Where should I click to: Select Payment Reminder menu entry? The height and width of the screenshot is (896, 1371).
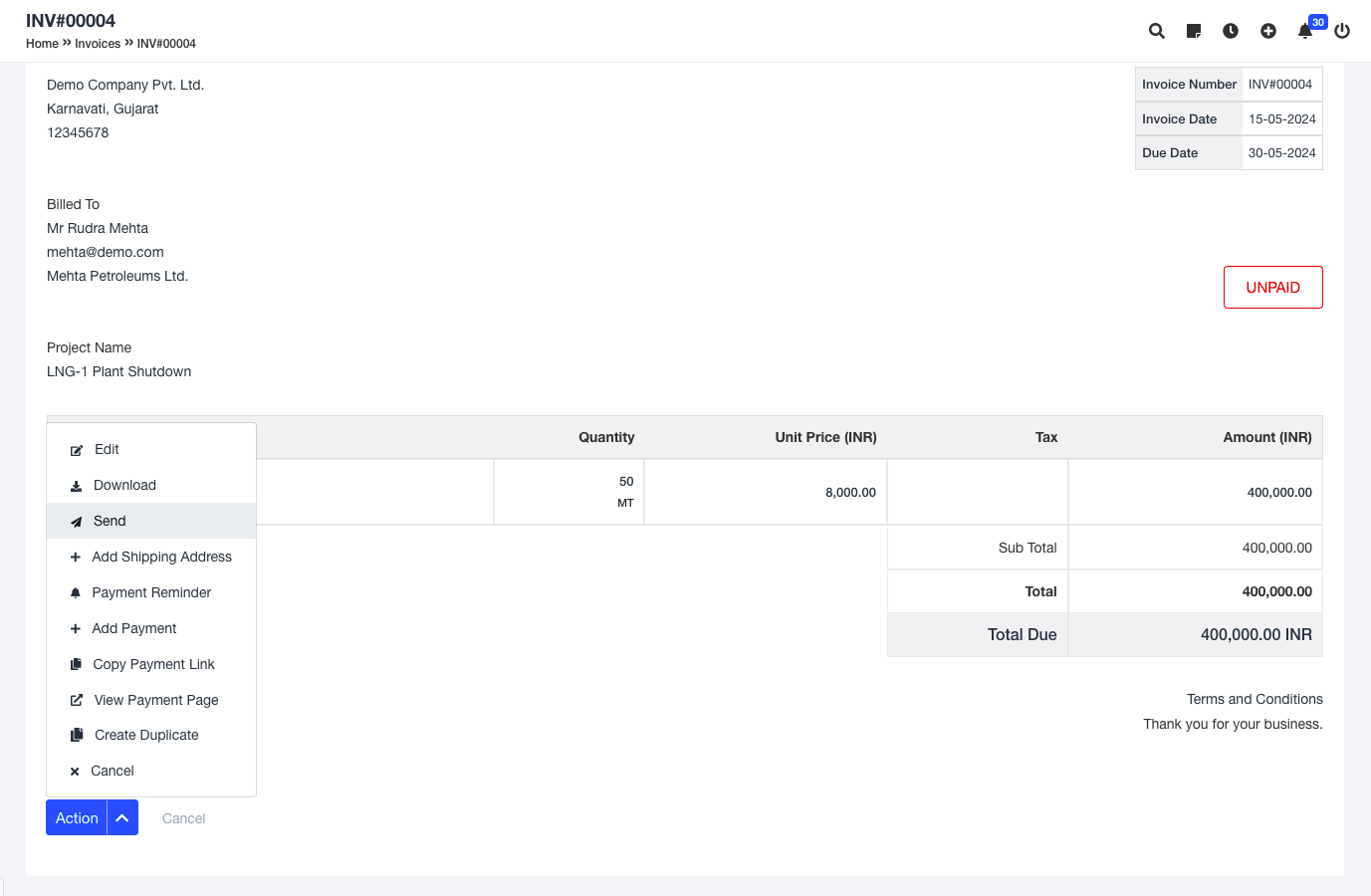[151, 593]
